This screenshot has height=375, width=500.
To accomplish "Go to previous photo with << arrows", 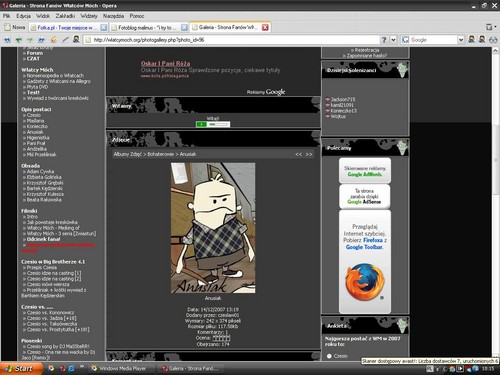I will coord(299,154).
